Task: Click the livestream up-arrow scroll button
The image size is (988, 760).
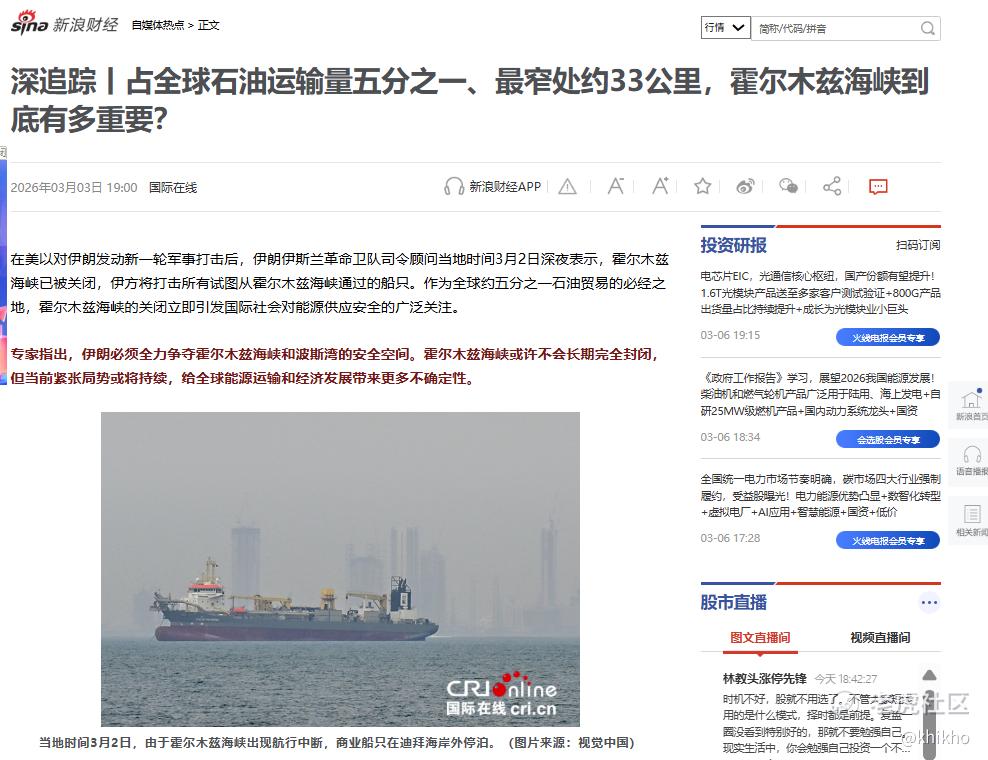Action: point(929,675)
